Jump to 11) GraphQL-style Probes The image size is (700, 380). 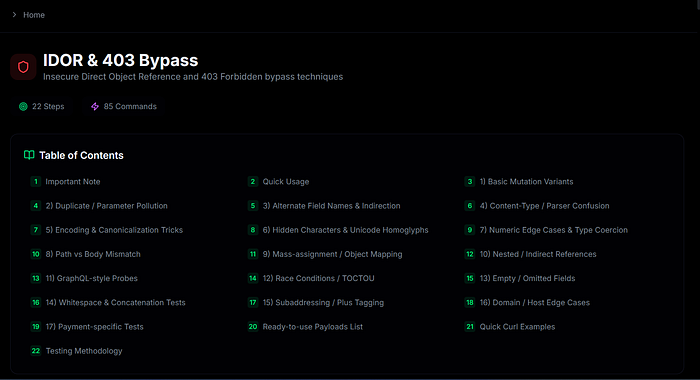click(x=92, y=278)
